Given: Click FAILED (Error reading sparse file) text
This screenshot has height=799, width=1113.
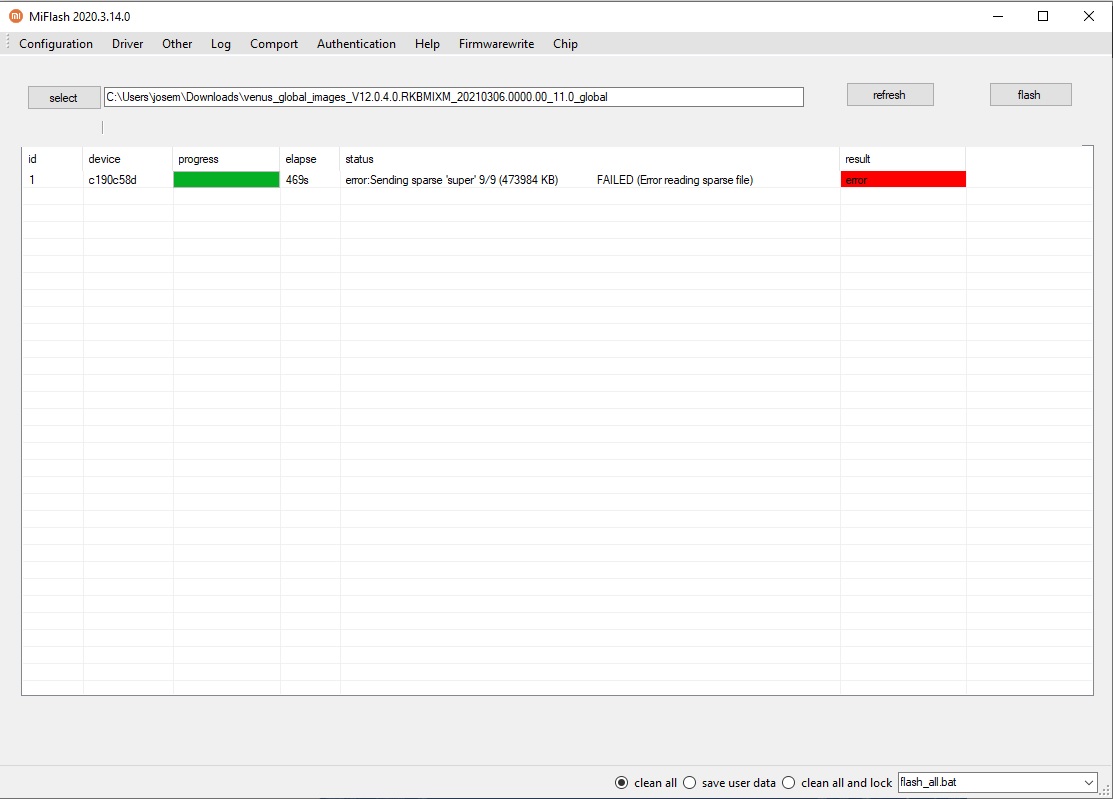Looking at the screenshot, I should [675, 180].
